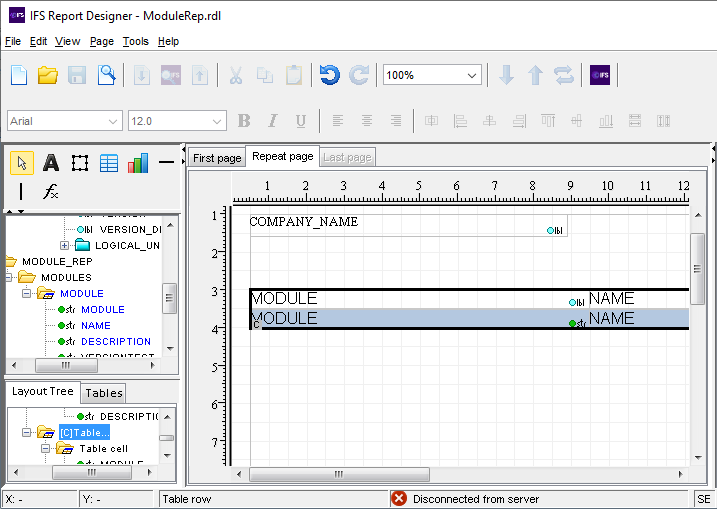
Task: Click the data tree horizontal scrollbar thumb
Action: [66, 365]
